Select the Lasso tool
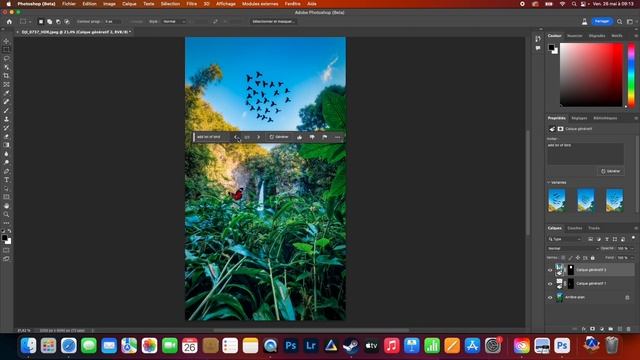Image resolution: width=640 pixels, height=360 pixels. click(x=6, y=58)
